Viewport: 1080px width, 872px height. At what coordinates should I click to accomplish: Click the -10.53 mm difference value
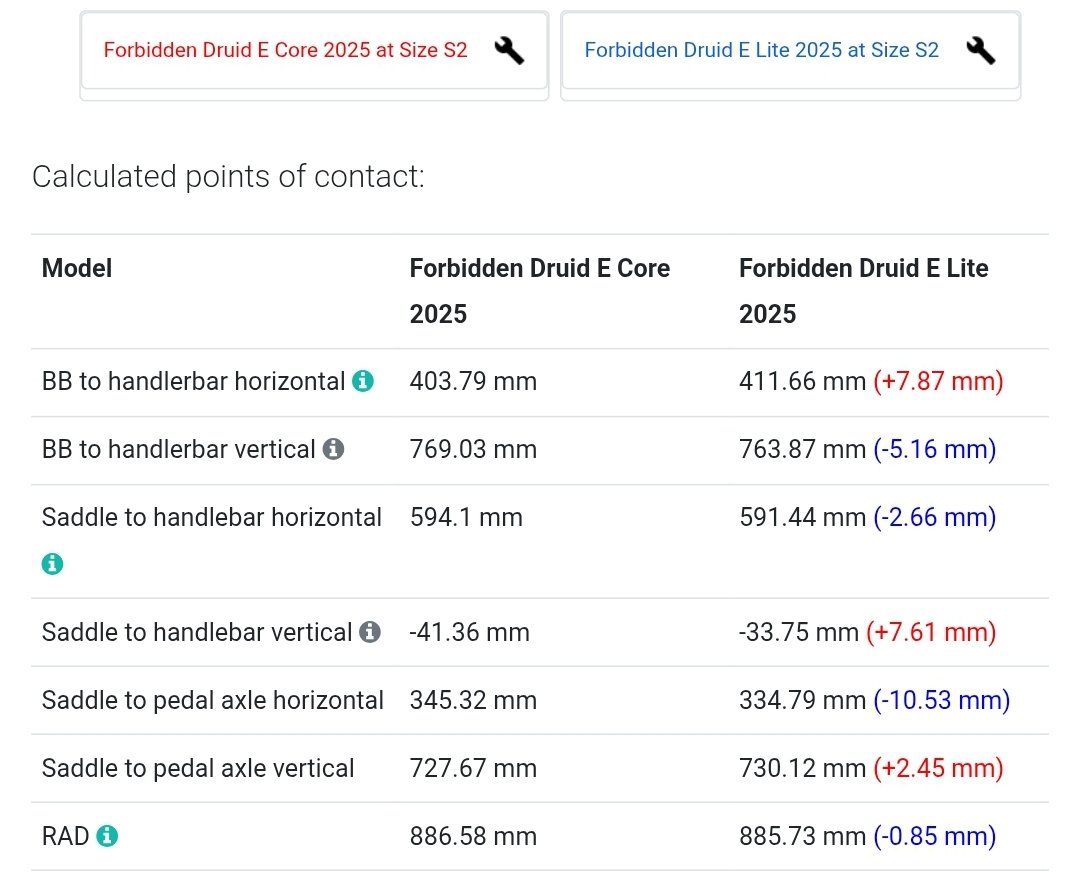point(942,700)
